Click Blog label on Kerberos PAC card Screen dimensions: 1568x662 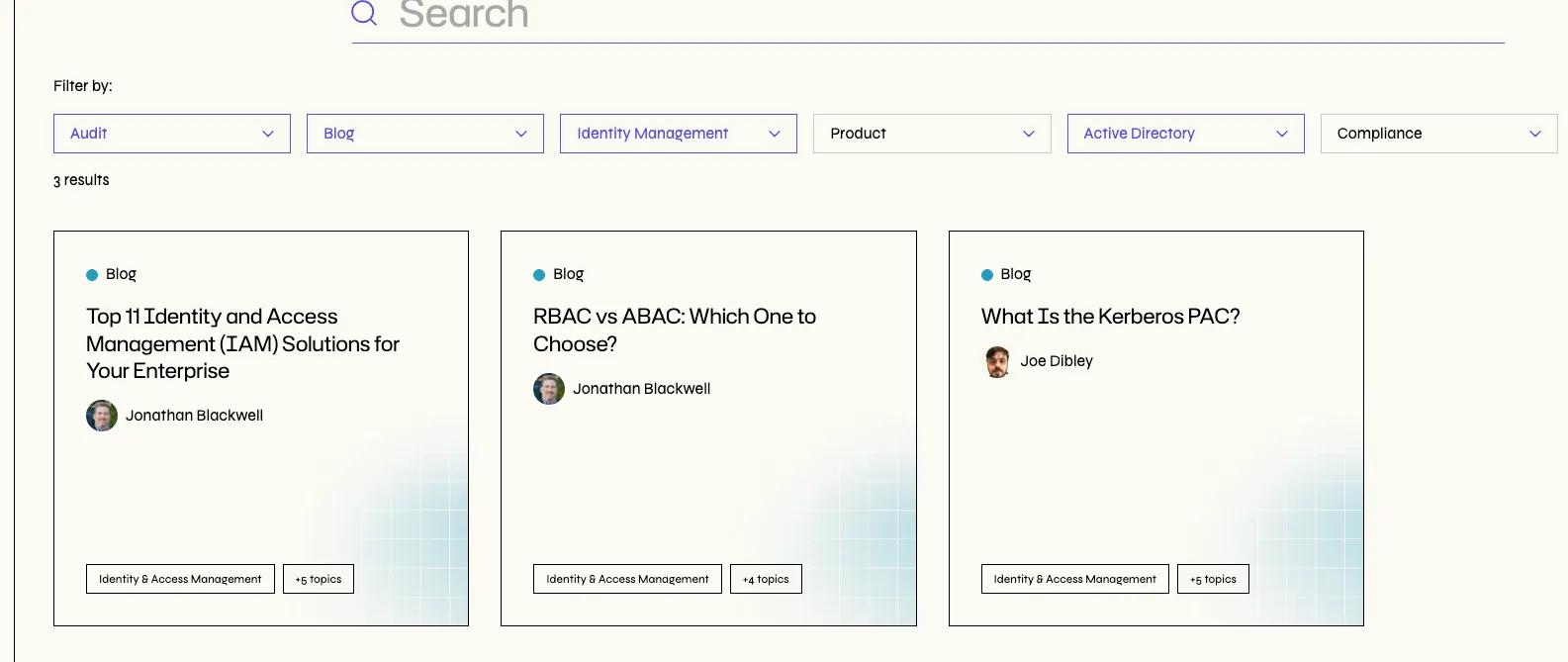point(1015,274)
